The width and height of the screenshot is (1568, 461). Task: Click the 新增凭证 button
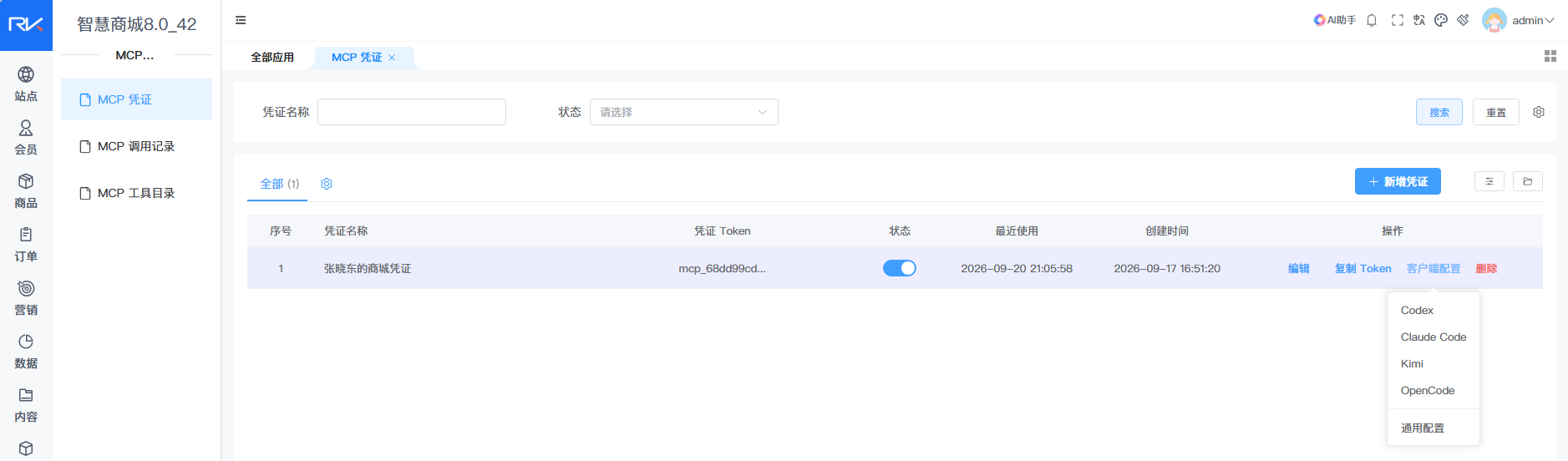(x=1398, y=181)
